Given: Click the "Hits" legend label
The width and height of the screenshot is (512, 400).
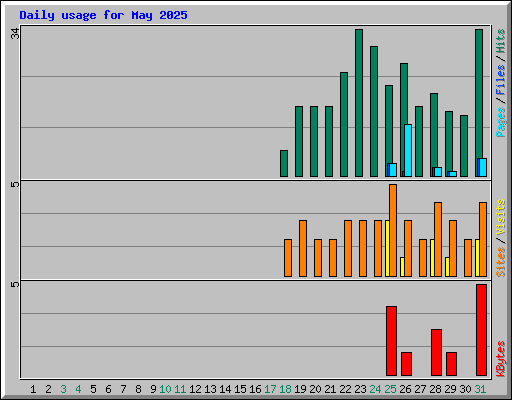Looking at the screenshot, I should [x=501, y=41].
